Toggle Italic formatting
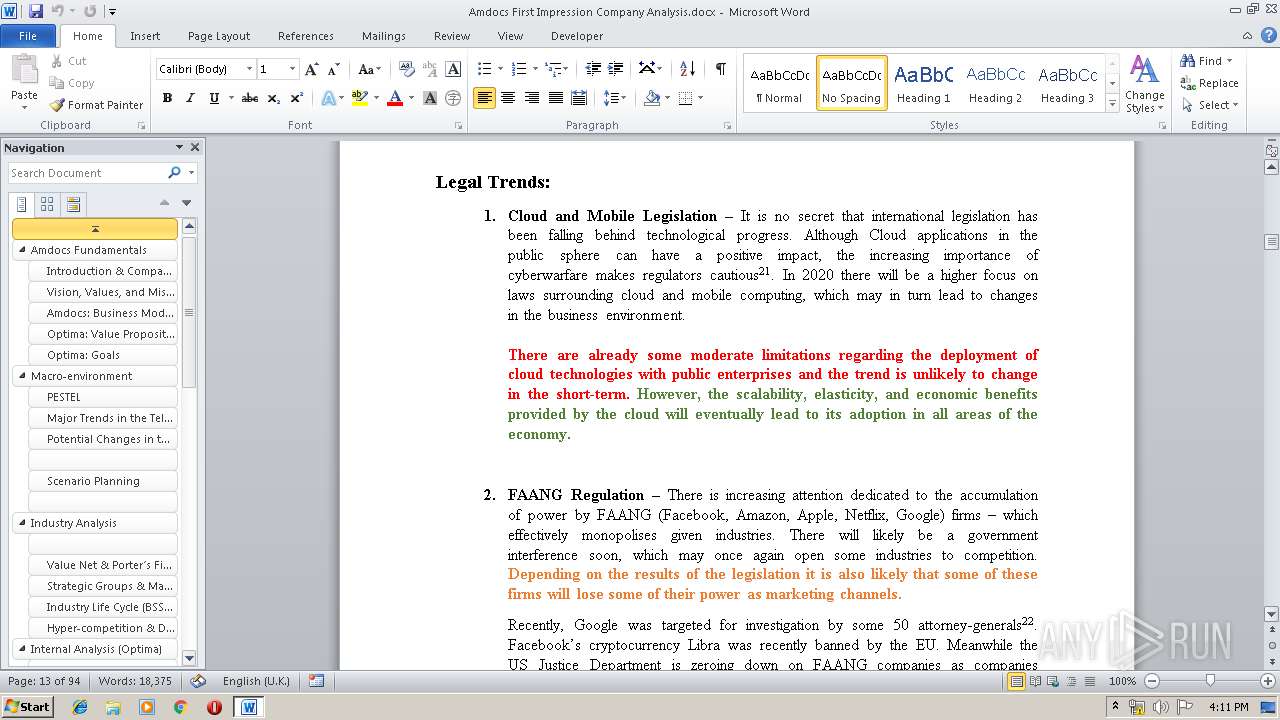Viewport: 1280px width, 720px height. point(190,98)
